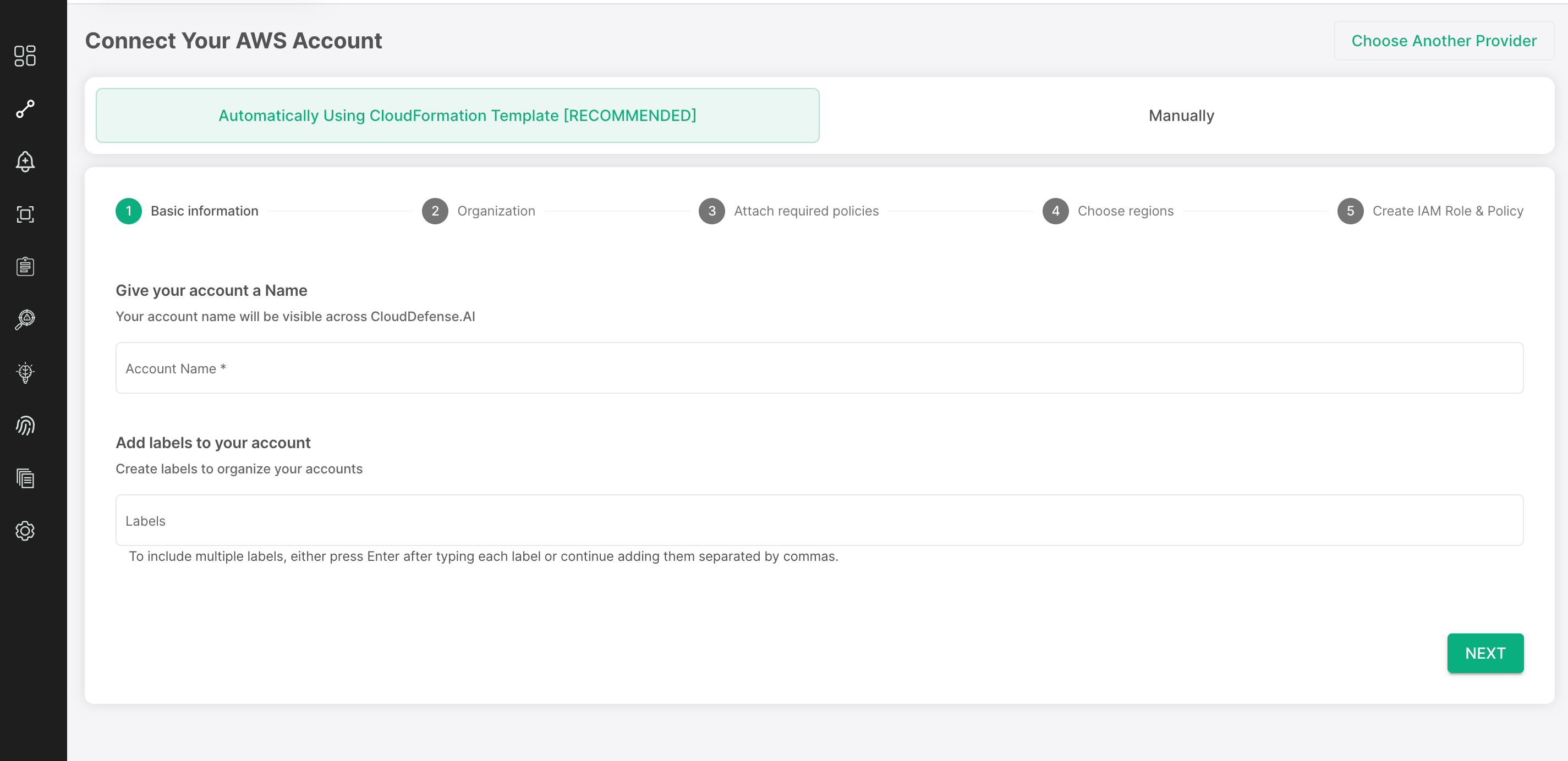Image resolution: width=1568 pixels, height=761 pixels.
Task: Click the fingerprint sidebar icon
Action: click(25, 425)
